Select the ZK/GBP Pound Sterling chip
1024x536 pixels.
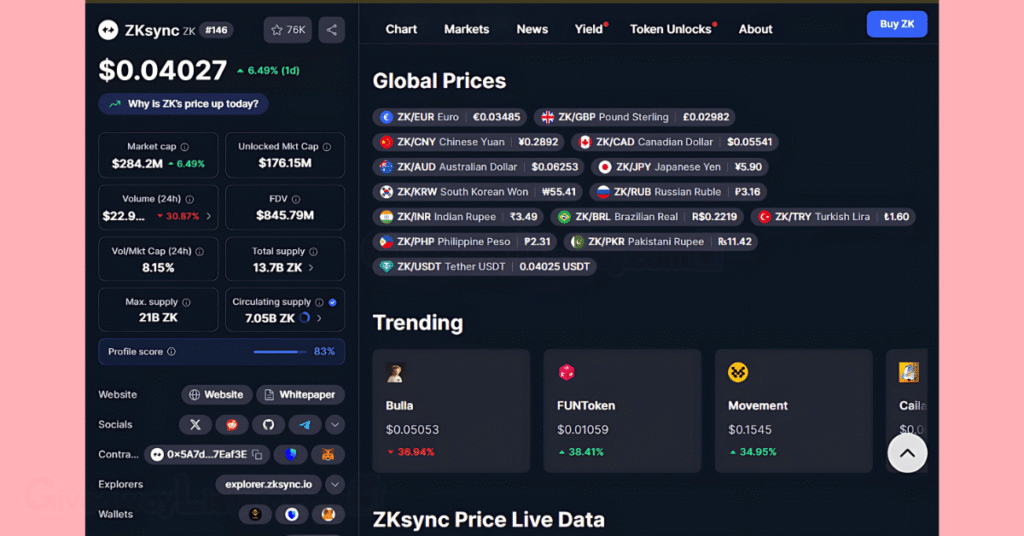[x=635, y=117]
